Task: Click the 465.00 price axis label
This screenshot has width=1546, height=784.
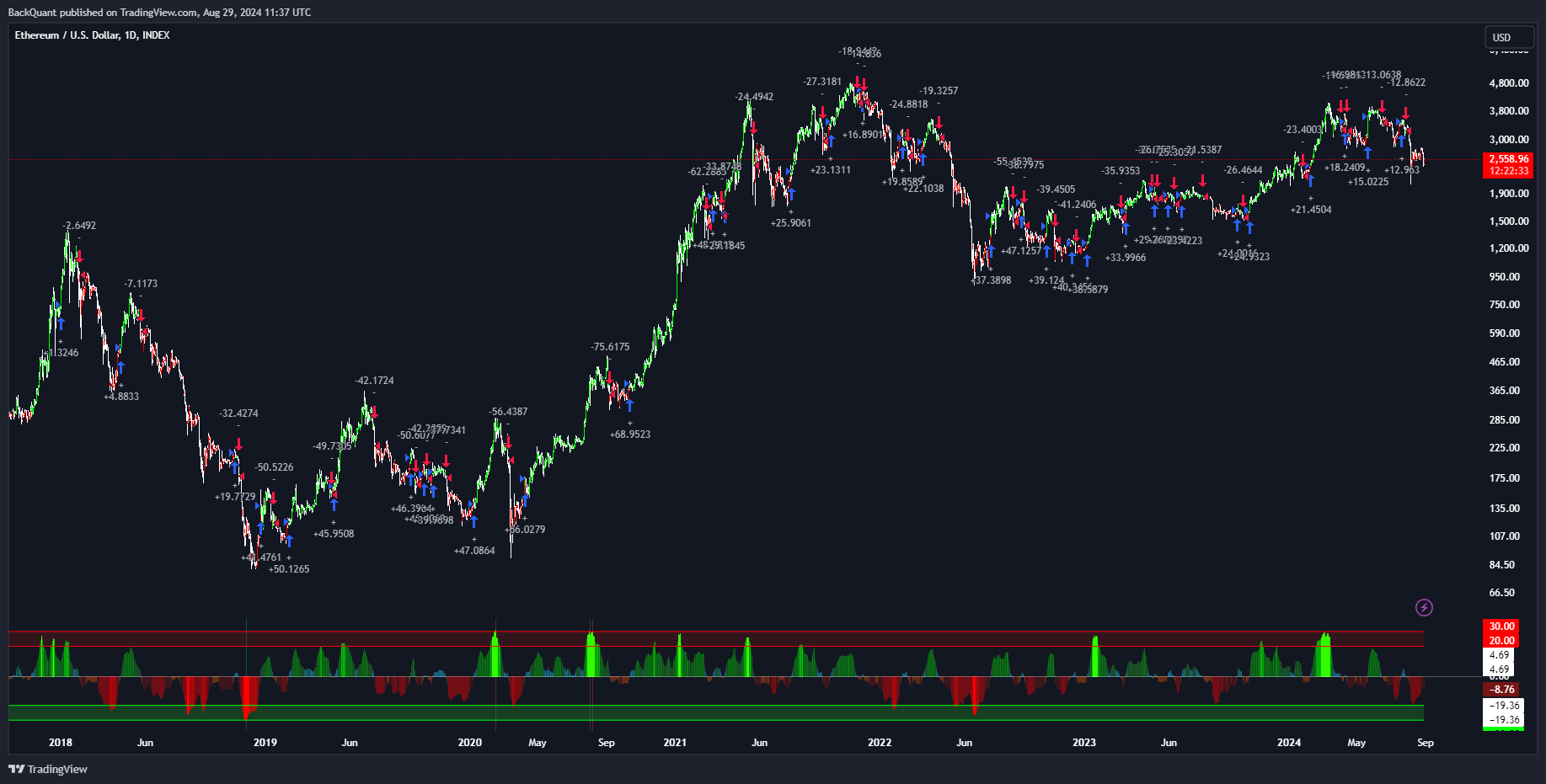Action: click(1505, 362)
